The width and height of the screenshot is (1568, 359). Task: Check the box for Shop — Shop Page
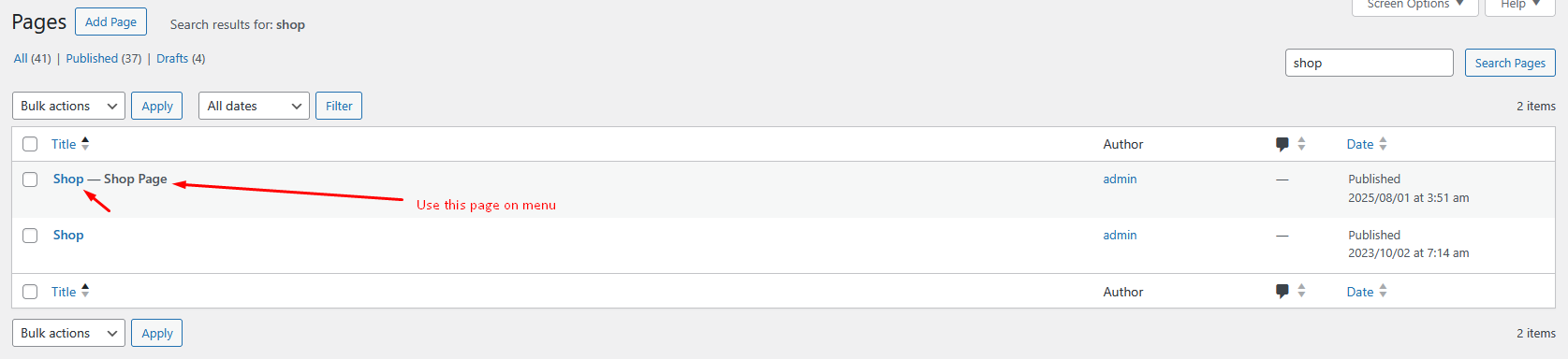(30, 179)
